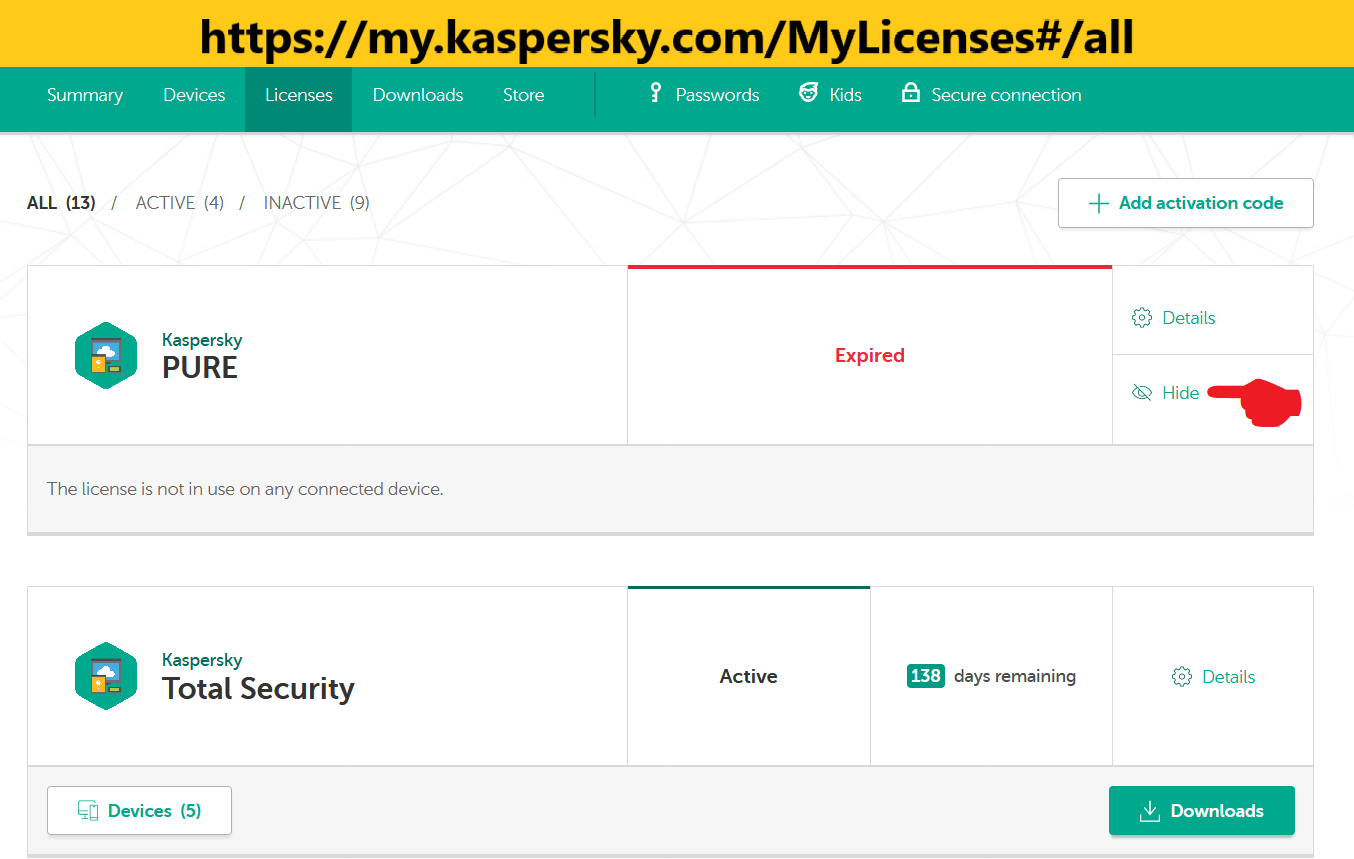Image resolution: width=1354 pixels, height=859 pixels.
Task: Open Passwords from the navigation bar
Action: (x=704, y=95)
